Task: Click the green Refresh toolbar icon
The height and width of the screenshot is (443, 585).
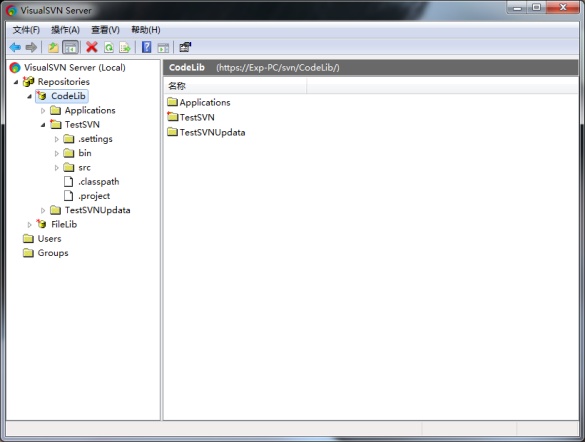Action: [109, 47]
